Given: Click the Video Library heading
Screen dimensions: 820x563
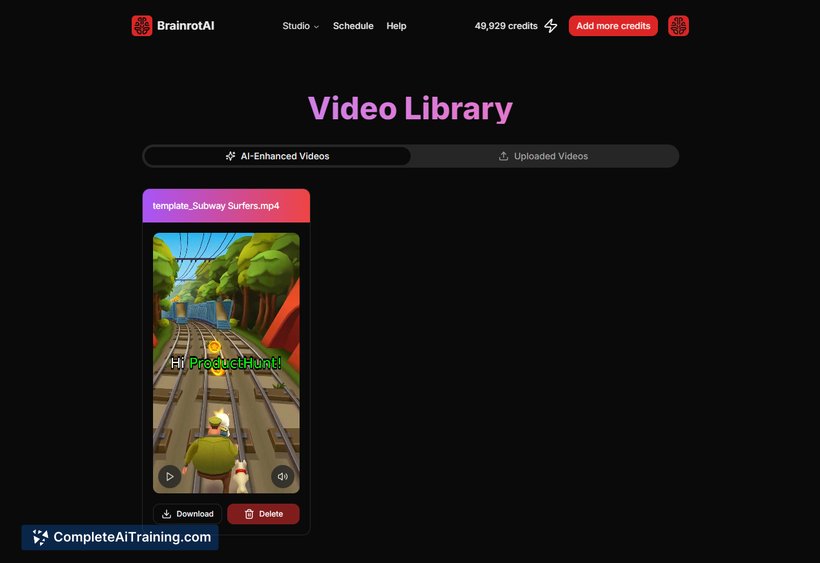Looking at the screenshot, I should (410, 109).
